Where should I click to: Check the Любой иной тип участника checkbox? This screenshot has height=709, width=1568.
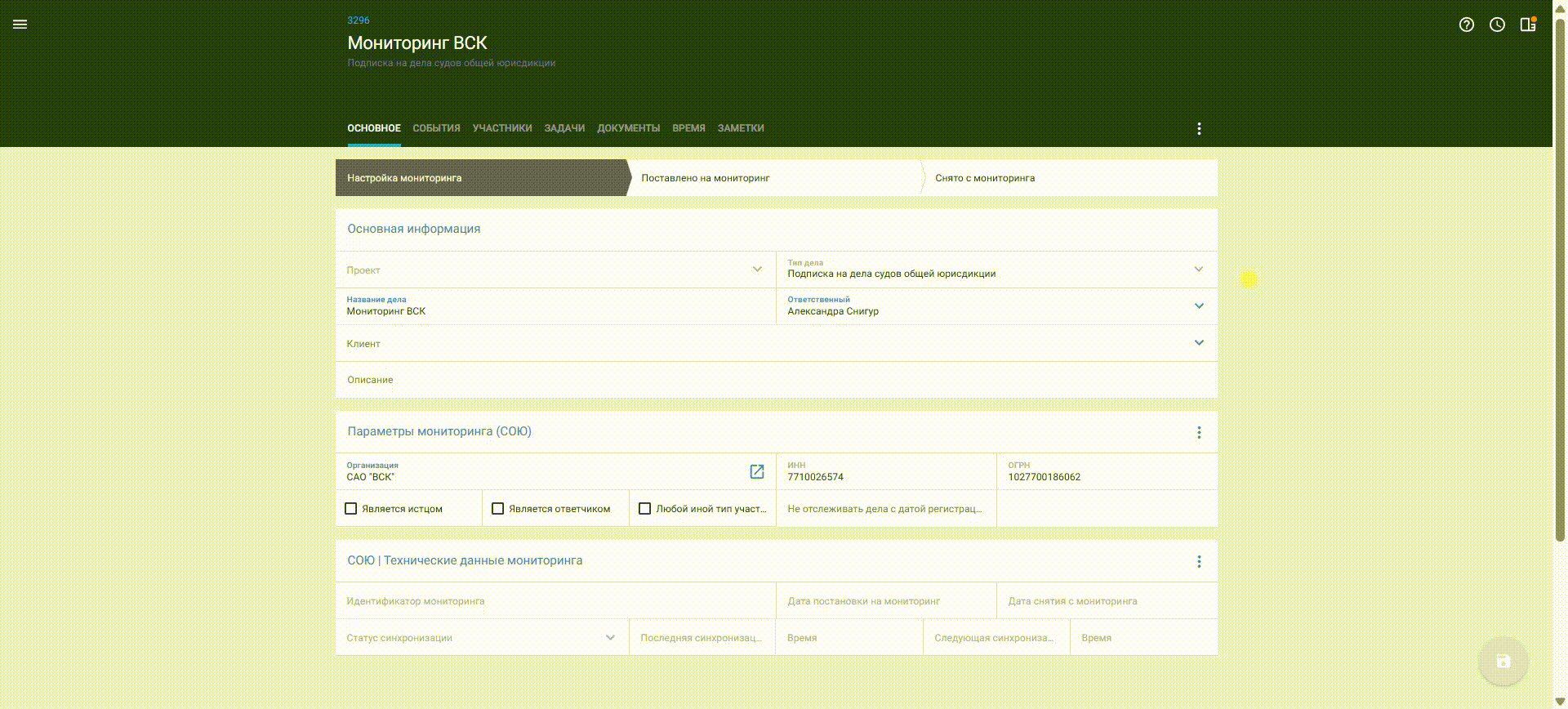click(x=645, y=508)
